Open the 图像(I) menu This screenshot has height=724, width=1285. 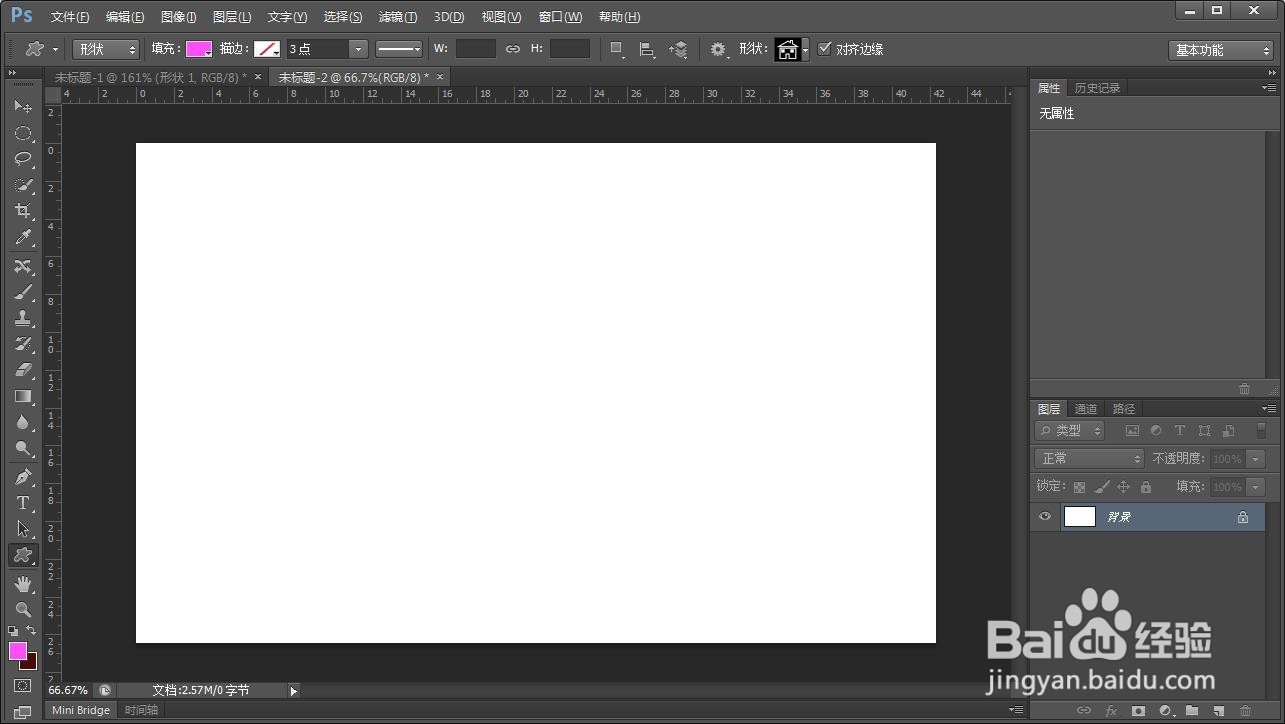point(179,17)
